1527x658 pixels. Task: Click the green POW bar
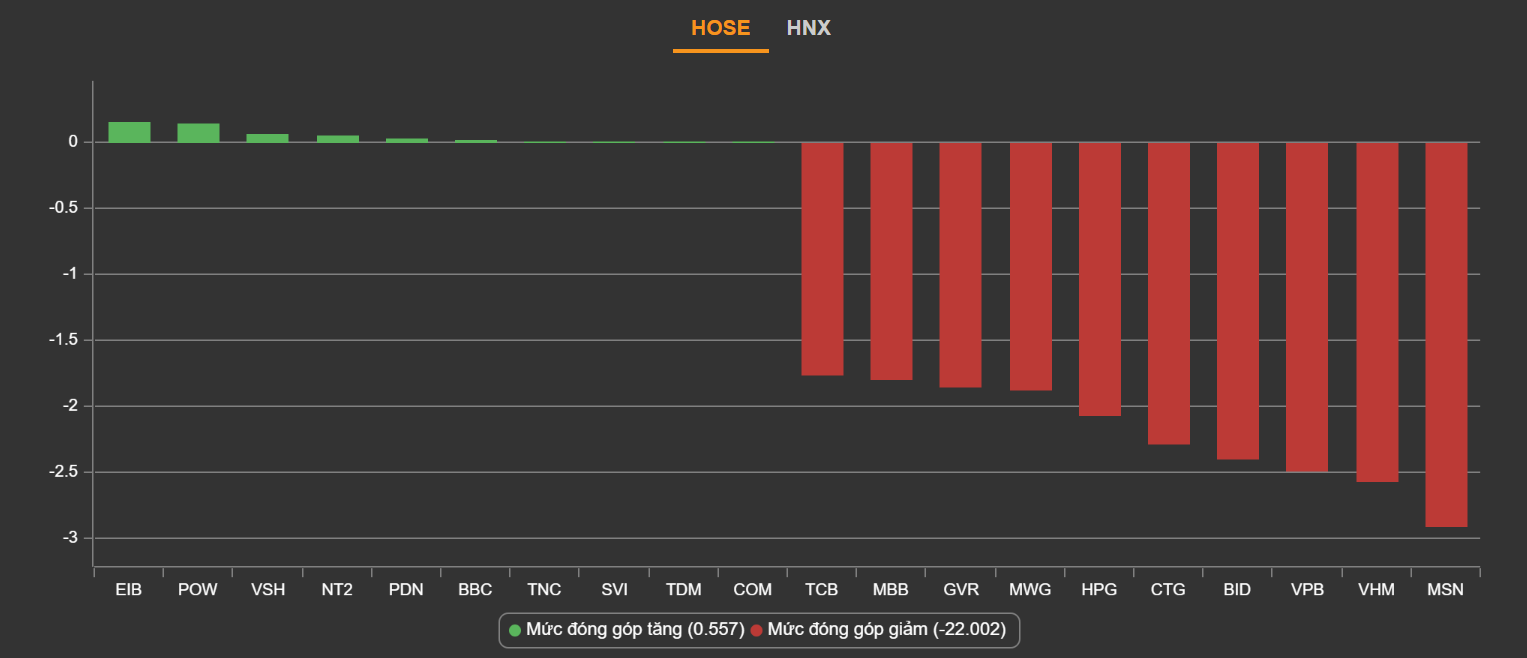click(198, 133)
